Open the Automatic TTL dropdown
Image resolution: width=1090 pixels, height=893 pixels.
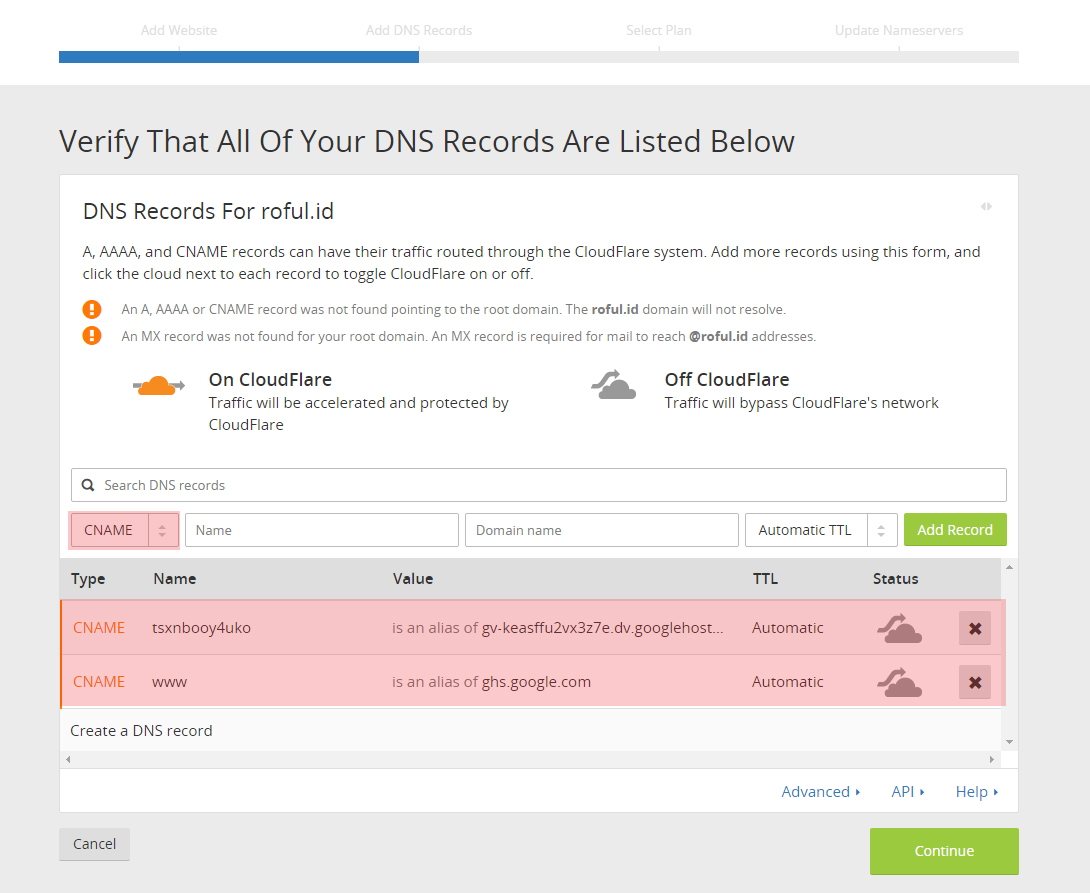820,530
